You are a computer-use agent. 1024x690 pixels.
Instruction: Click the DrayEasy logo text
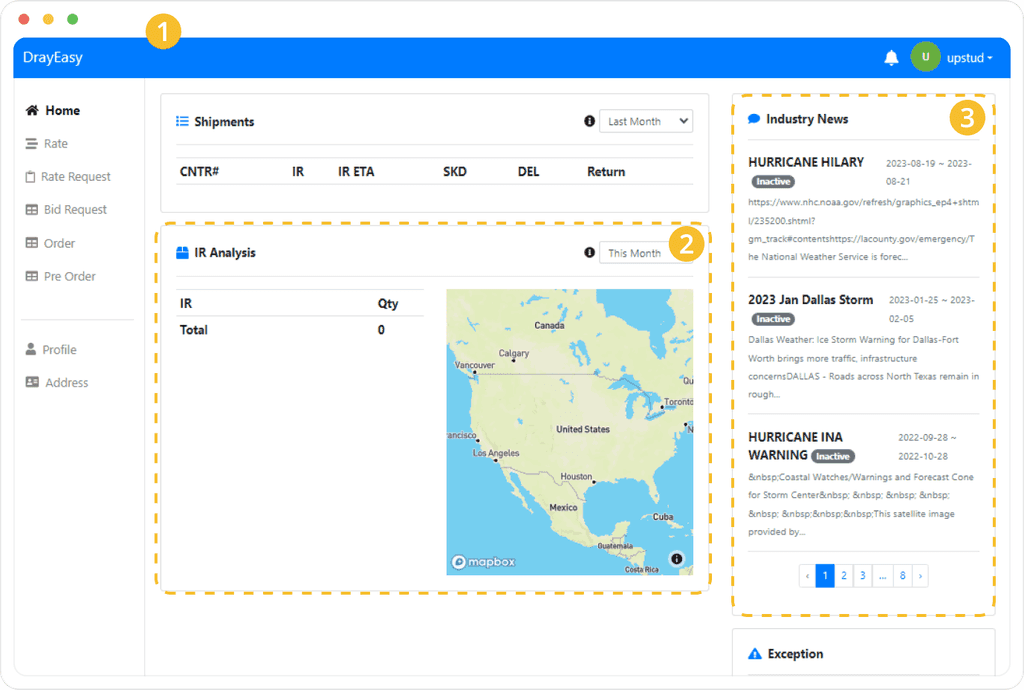(x=53, y=57)
